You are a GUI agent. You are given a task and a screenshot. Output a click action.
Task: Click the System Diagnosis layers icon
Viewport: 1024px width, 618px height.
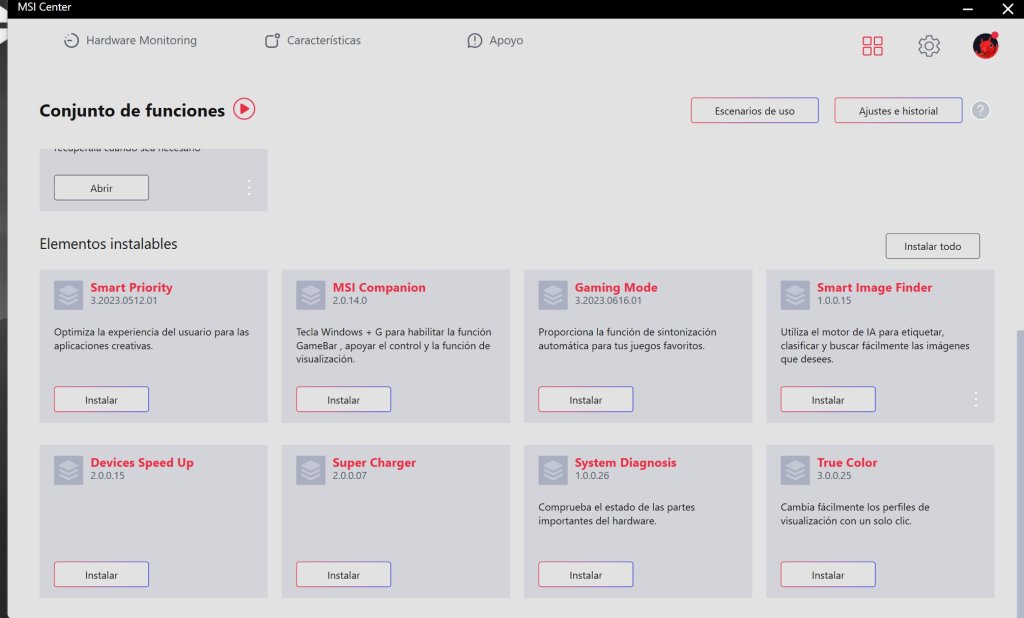553,470
